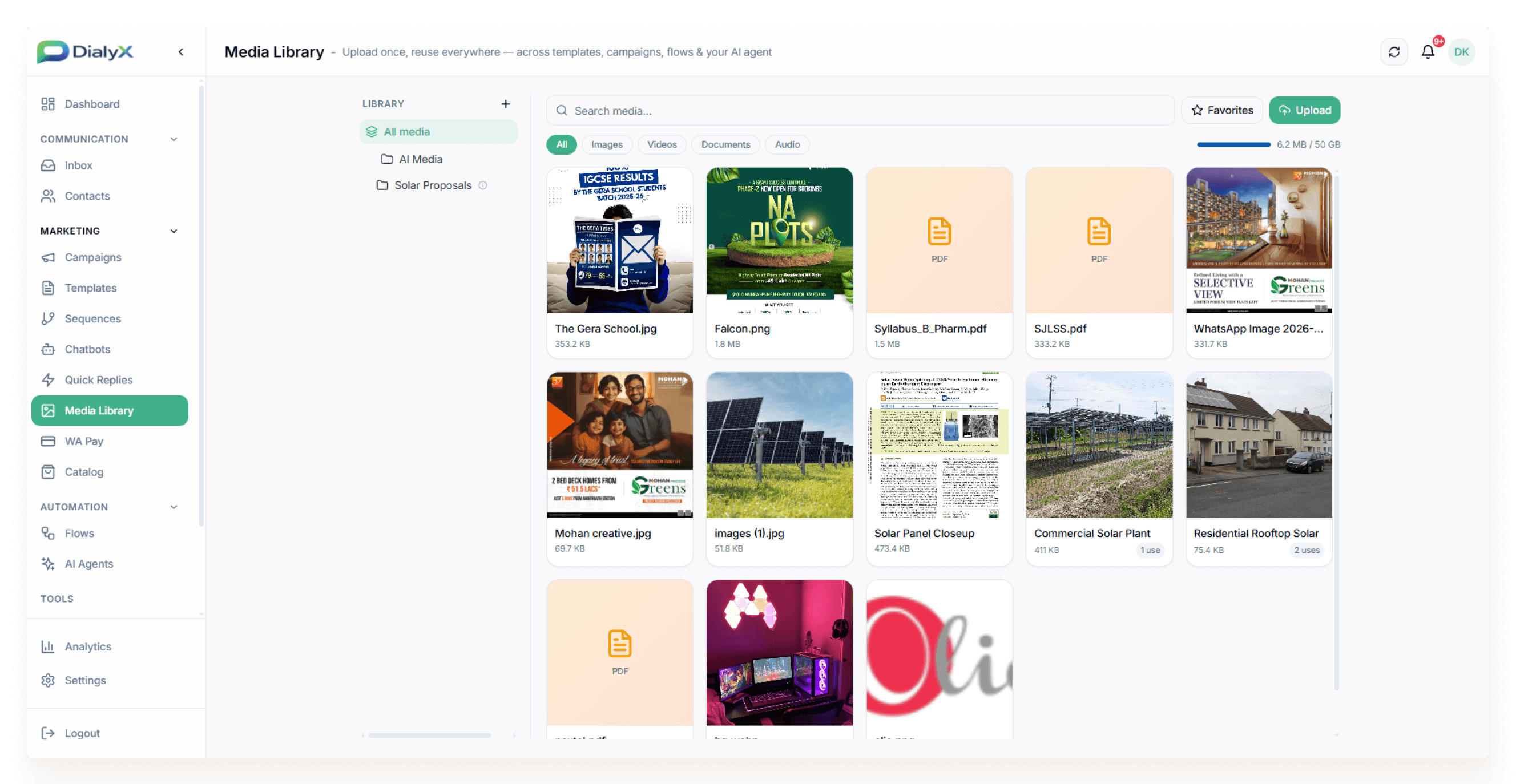Open The Gera School.jpg thumbnail
The height and width of the screenshot is (784, 1516).
click(619, 240)
